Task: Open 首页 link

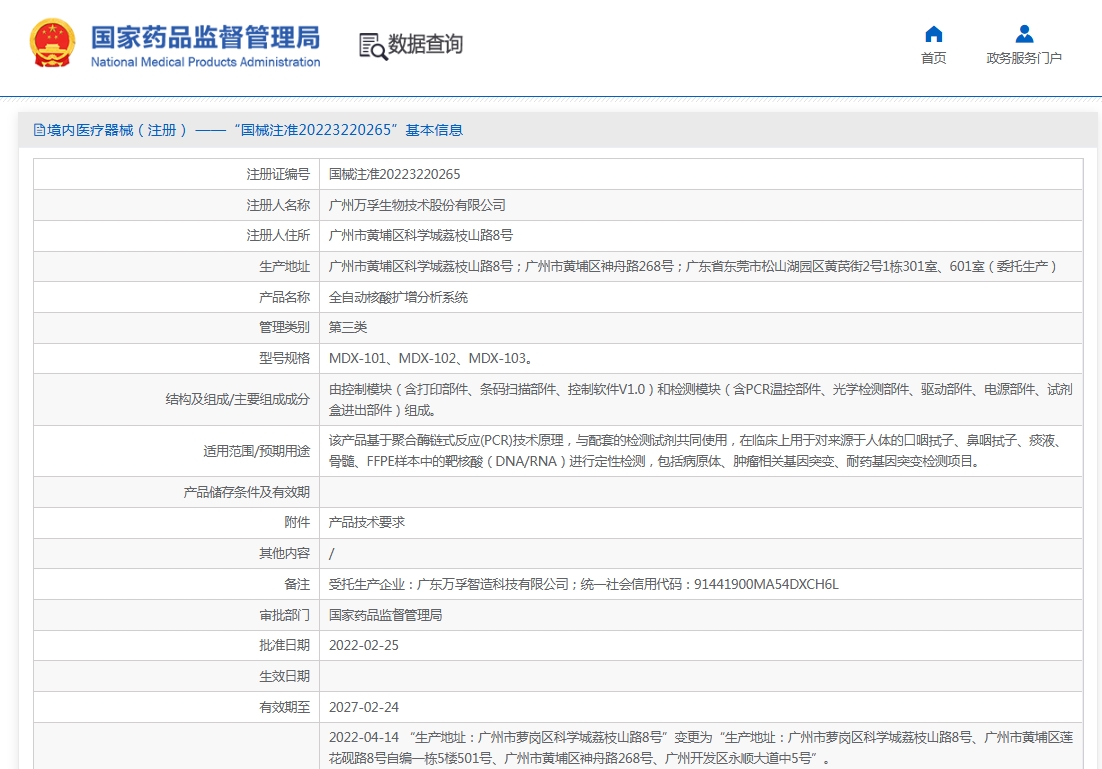Action: (x=933, y=58)
